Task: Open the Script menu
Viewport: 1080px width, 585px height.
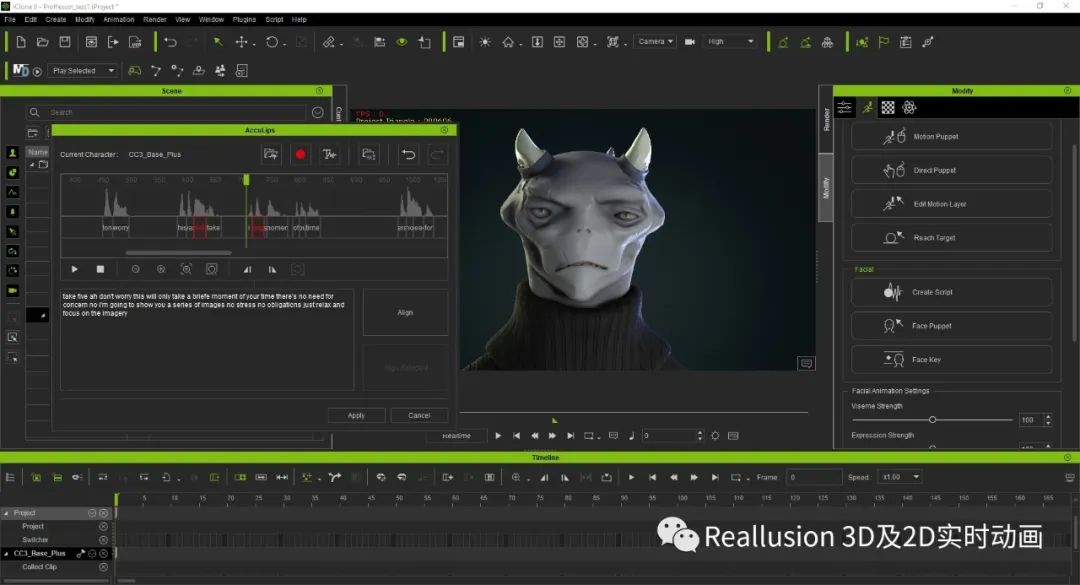Action: pos(274,19)
